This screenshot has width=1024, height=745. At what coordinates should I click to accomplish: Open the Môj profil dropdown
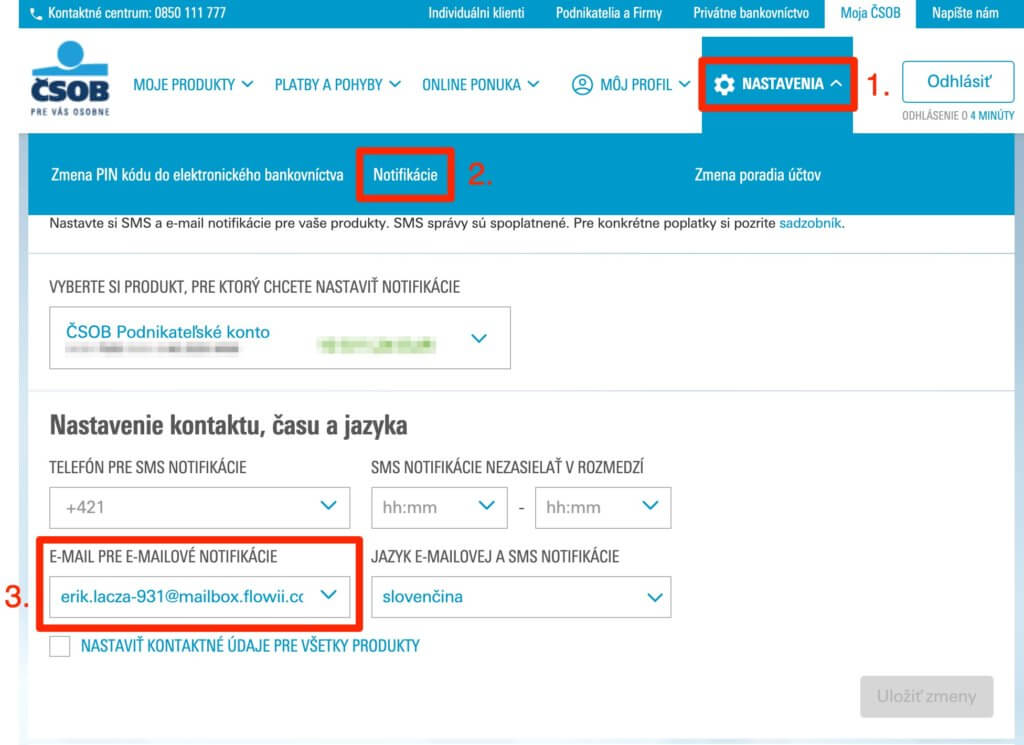point(631,84)
